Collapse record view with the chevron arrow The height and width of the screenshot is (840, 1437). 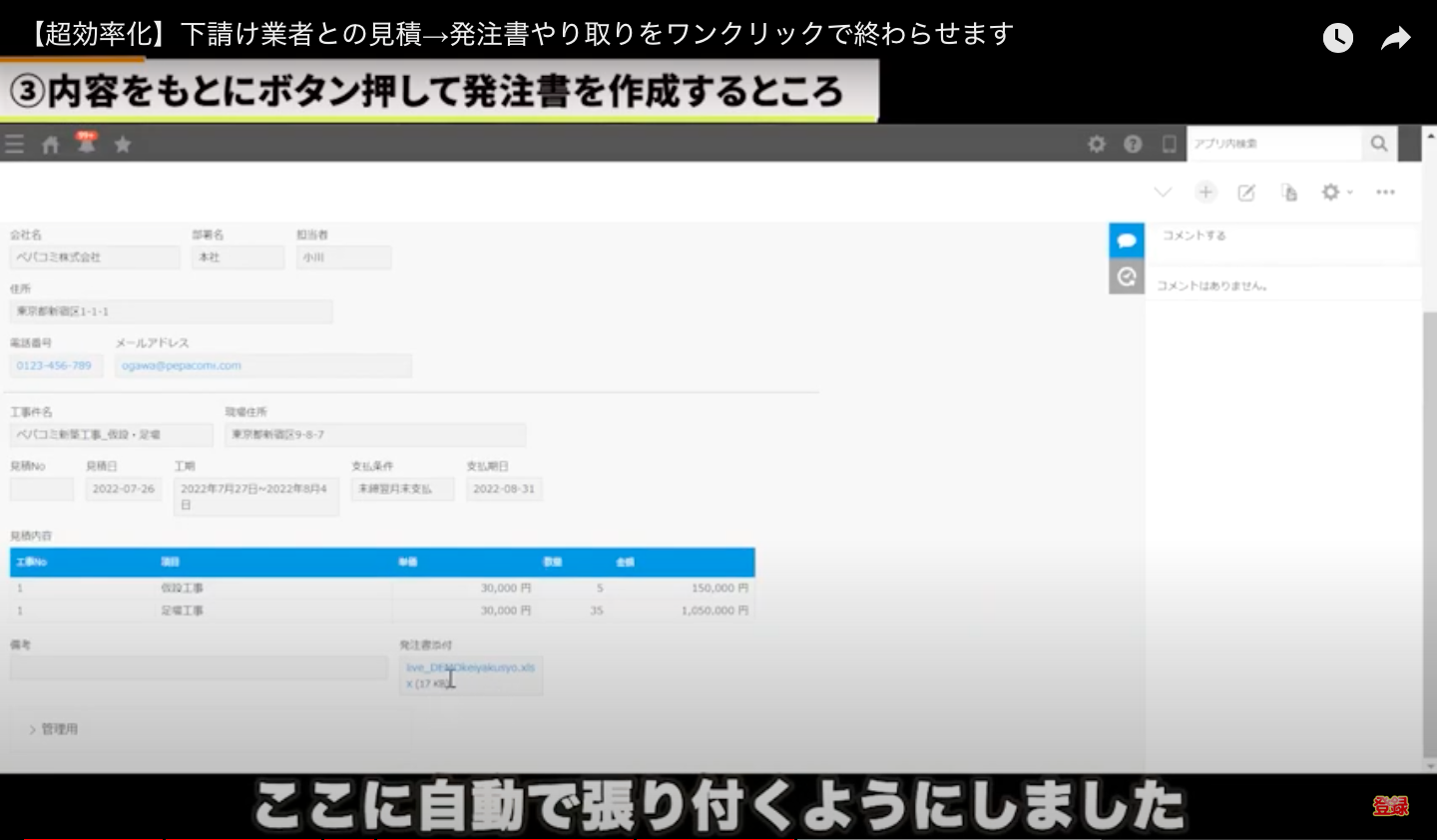pyautogui.click(x=1163, y=192)
